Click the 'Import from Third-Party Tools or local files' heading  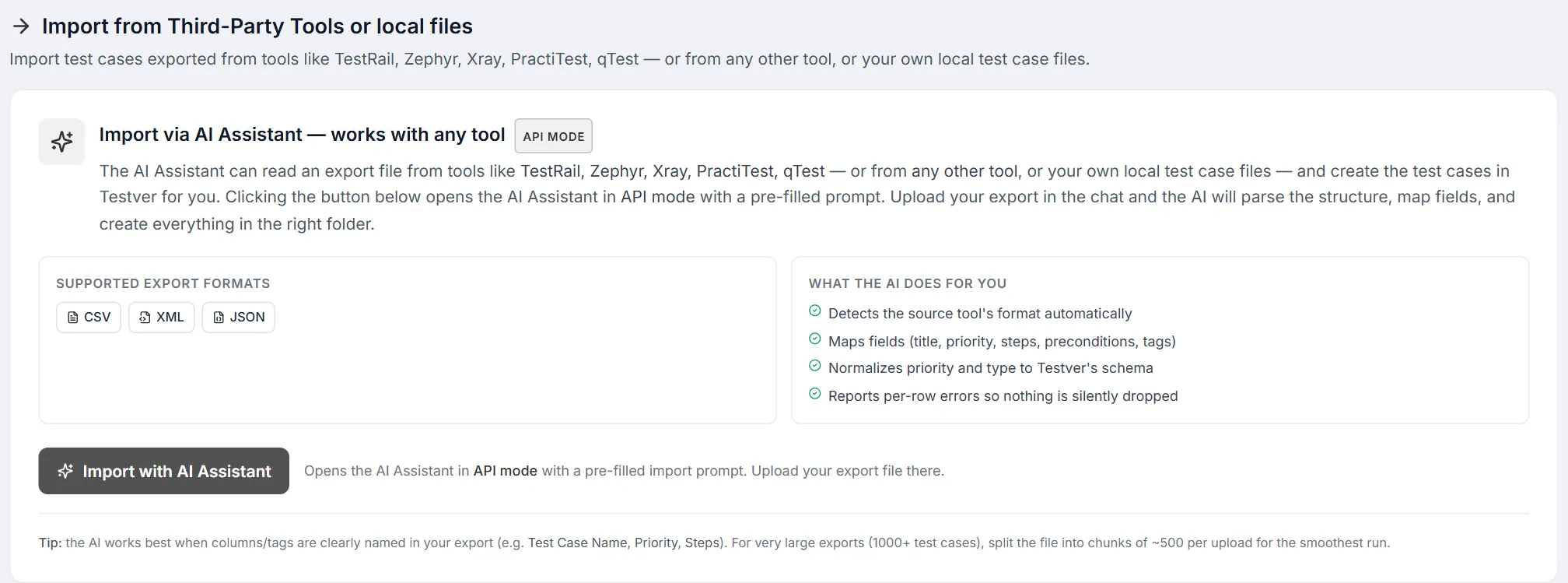(x=257, y=26)
